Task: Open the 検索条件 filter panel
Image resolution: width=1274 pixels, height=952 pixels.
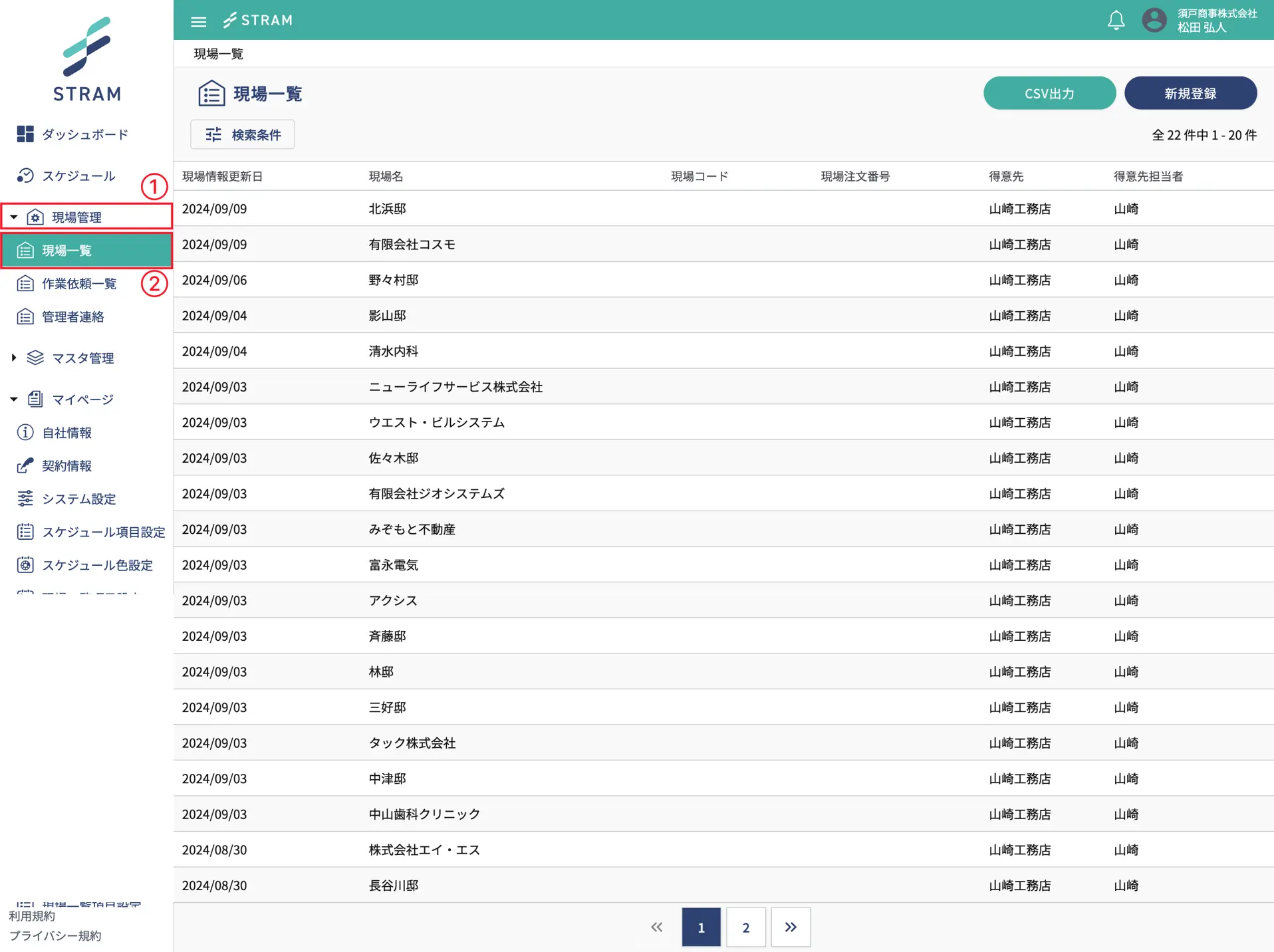Action: [243, 135]
